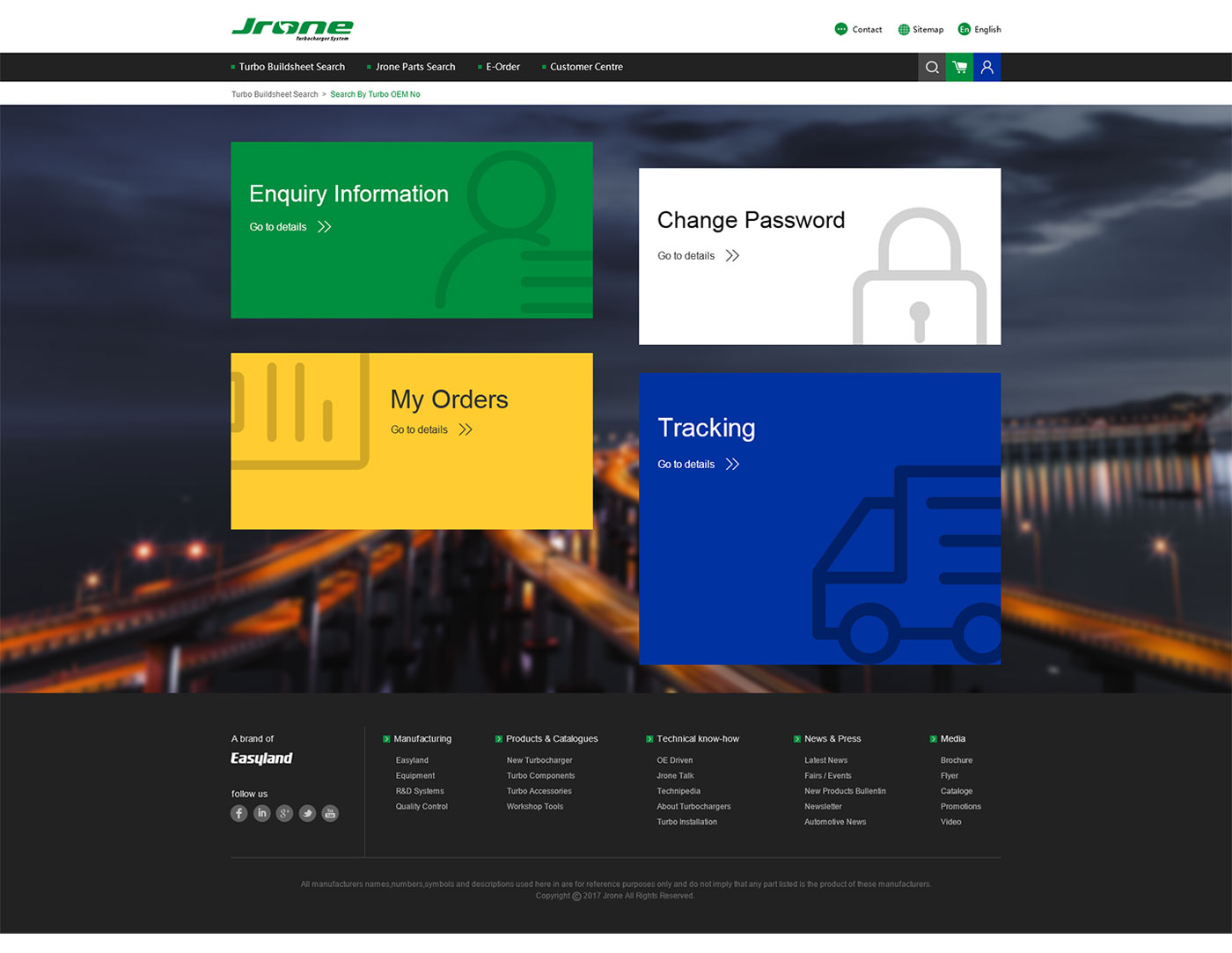1232x953 pixels.
Task: Open the user account icon
Action: tap(986, 67)
